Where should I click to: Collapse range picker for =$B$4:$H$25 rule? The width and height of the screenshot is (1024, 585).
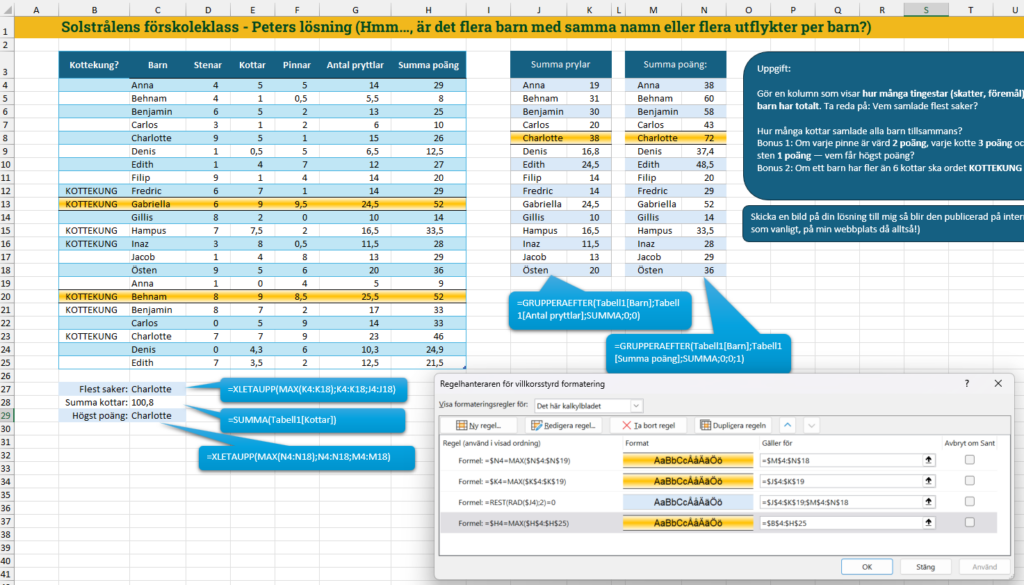(928, 523)
